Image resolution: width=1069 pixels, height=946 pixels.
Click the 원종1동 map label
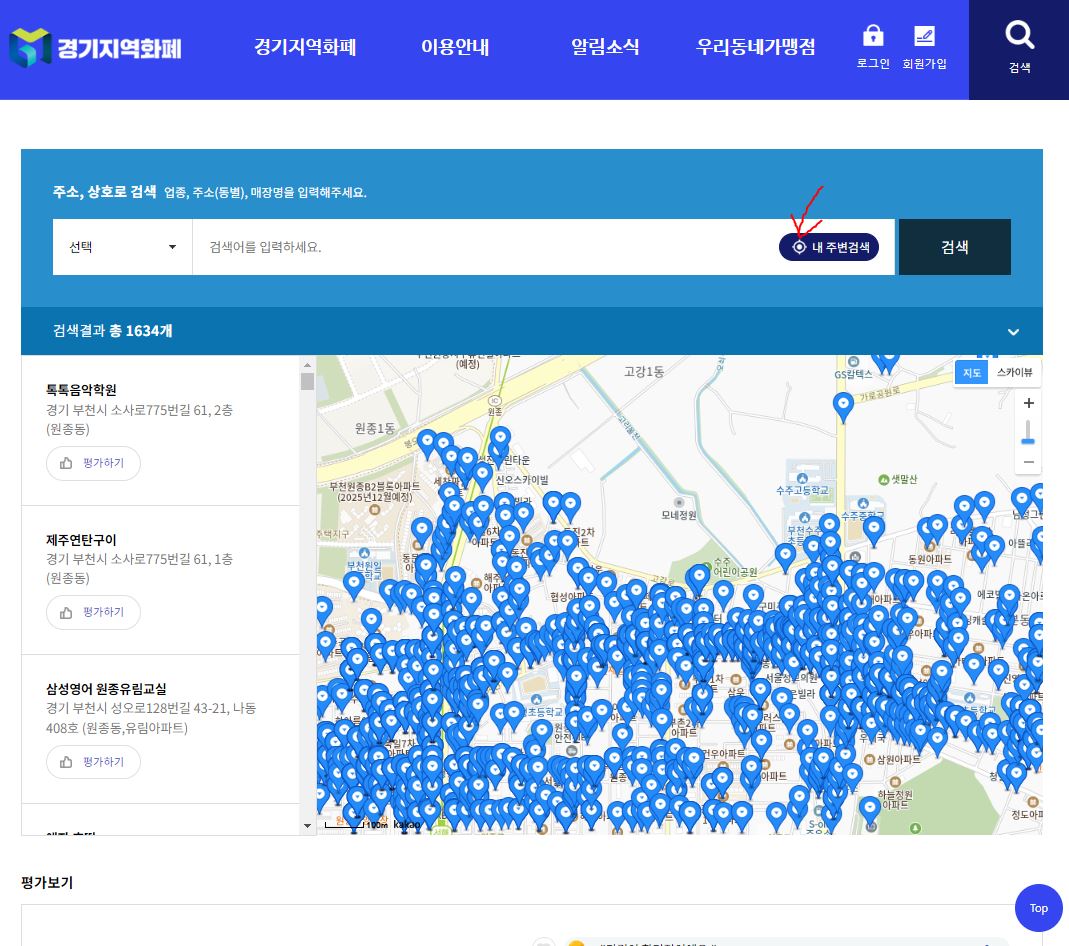(375, 428)
